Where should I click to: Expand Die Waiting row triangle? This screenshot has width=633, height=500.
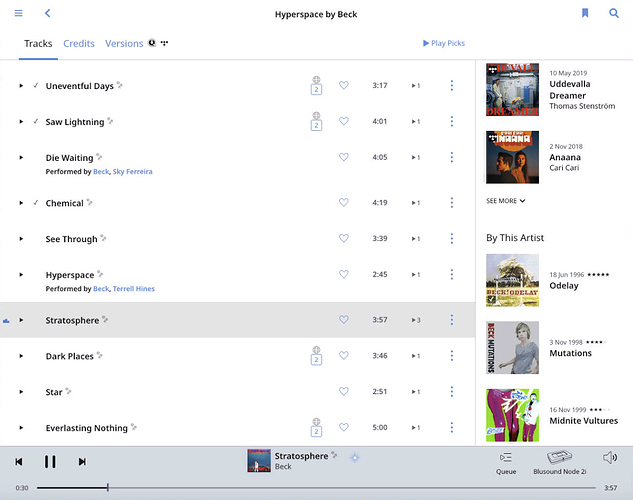21,157
